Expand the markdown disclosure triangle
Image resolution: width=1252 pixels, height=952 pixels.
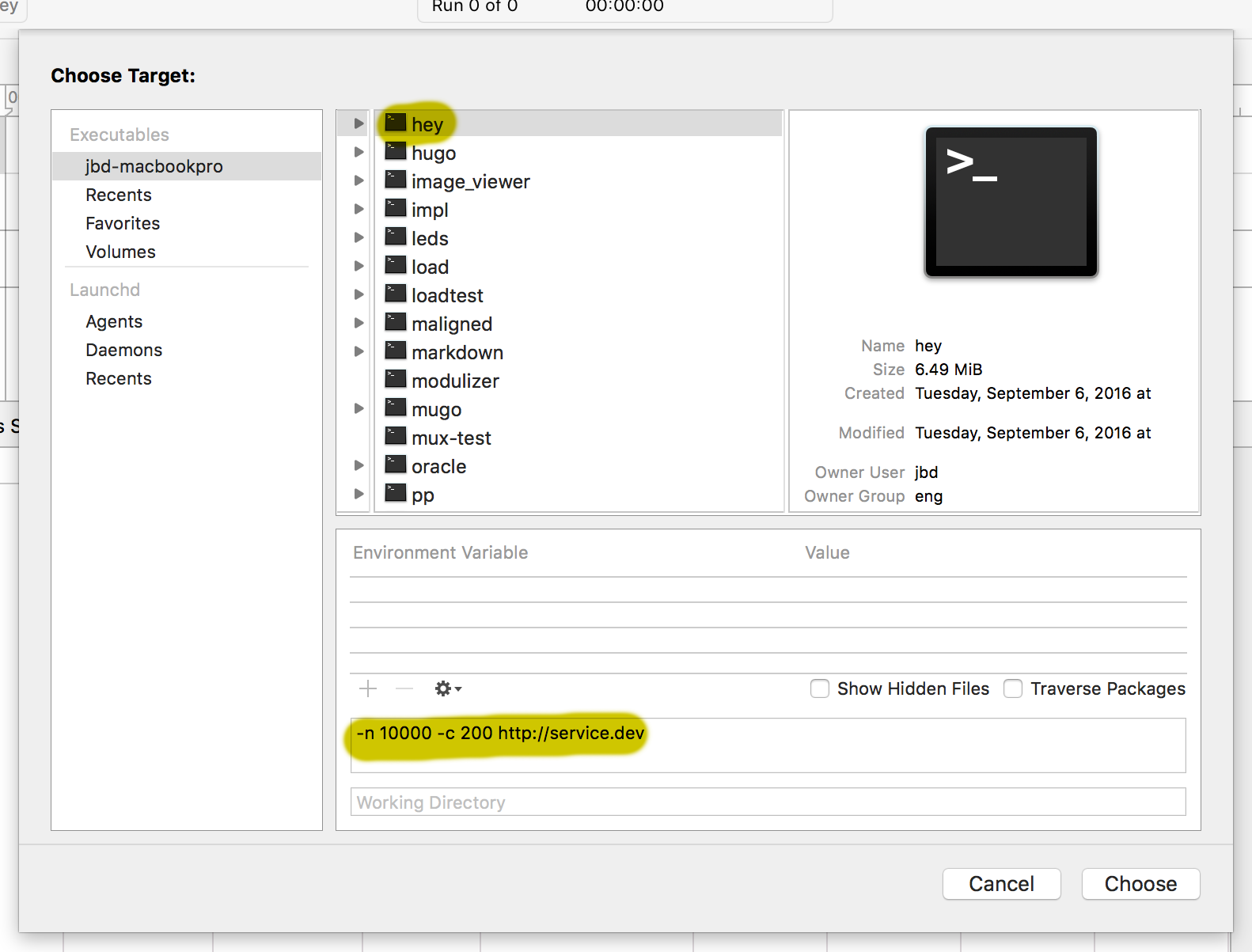[x=359, y=351]
